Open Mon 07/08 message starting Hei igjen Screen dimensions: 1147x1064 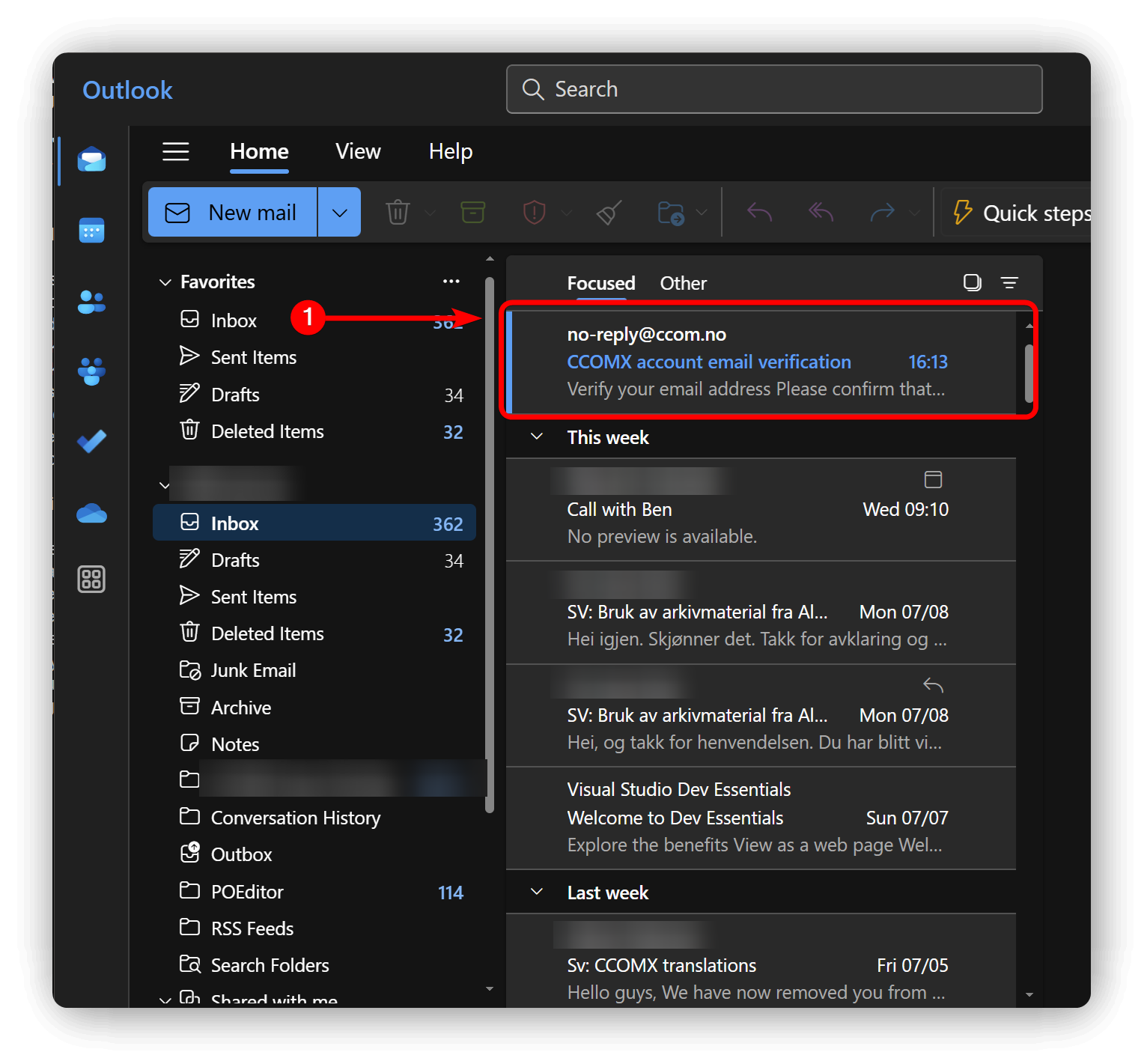click(x=761, y=612)
